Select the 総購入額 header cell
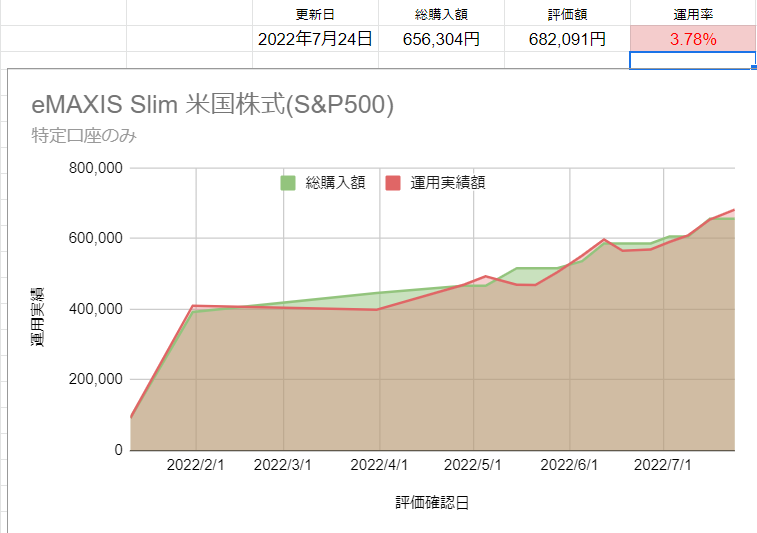This screenshot has height=533, width=757. (441, 13)
